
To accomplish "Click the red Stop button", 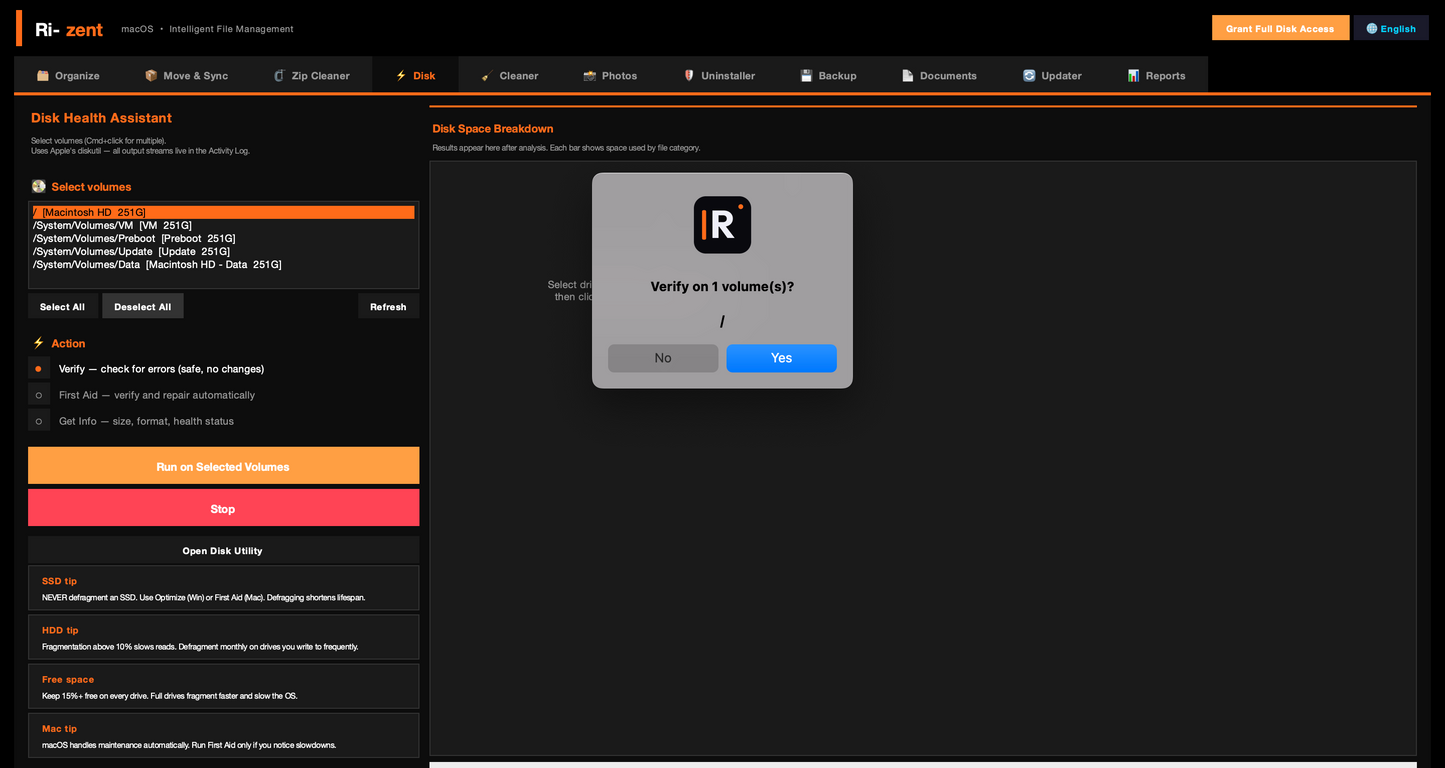I will click(x=223, y=508).
